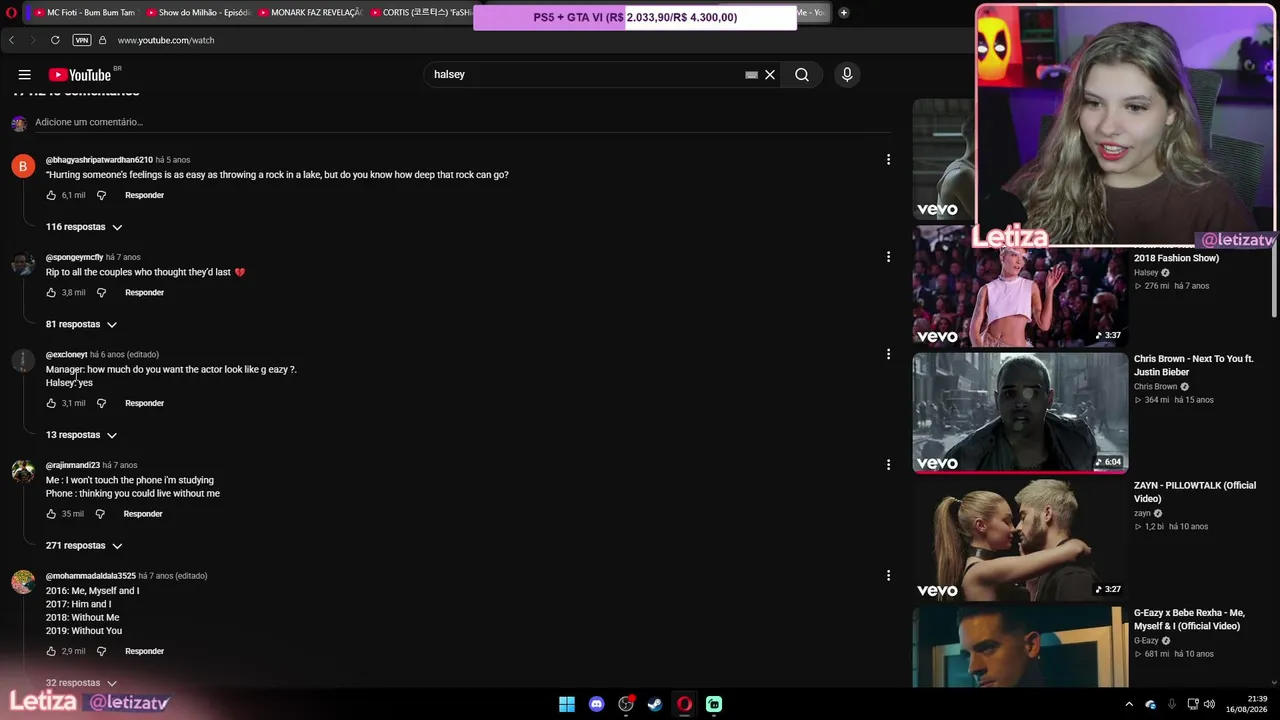
Task: Open options for spongeymcfly's comment
Action: pyautogui.click(x=888, y=257)
